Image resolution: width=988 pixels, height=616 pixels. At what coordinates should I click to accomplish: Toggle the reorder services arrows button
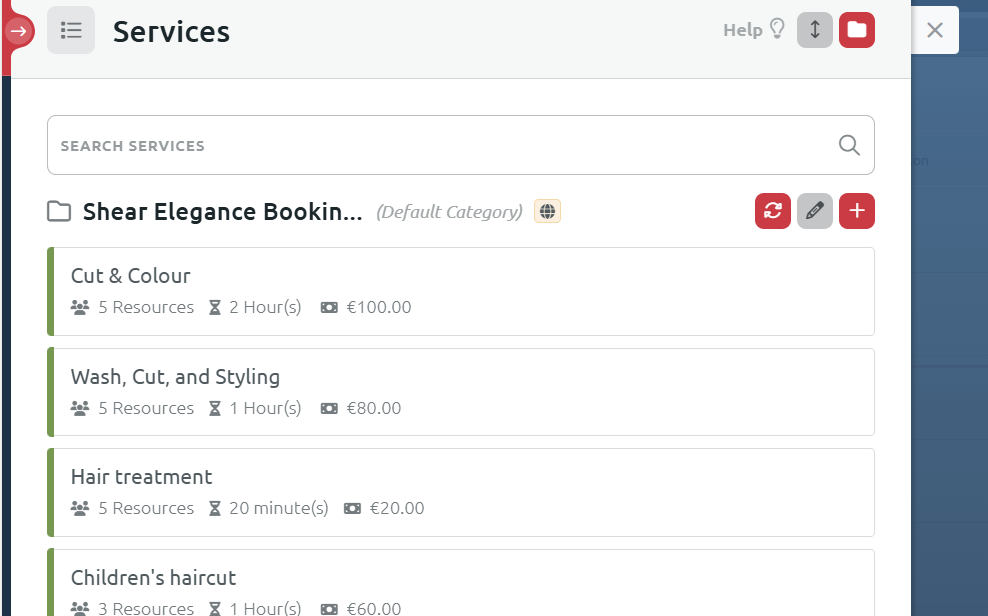[x=814, y=30]
